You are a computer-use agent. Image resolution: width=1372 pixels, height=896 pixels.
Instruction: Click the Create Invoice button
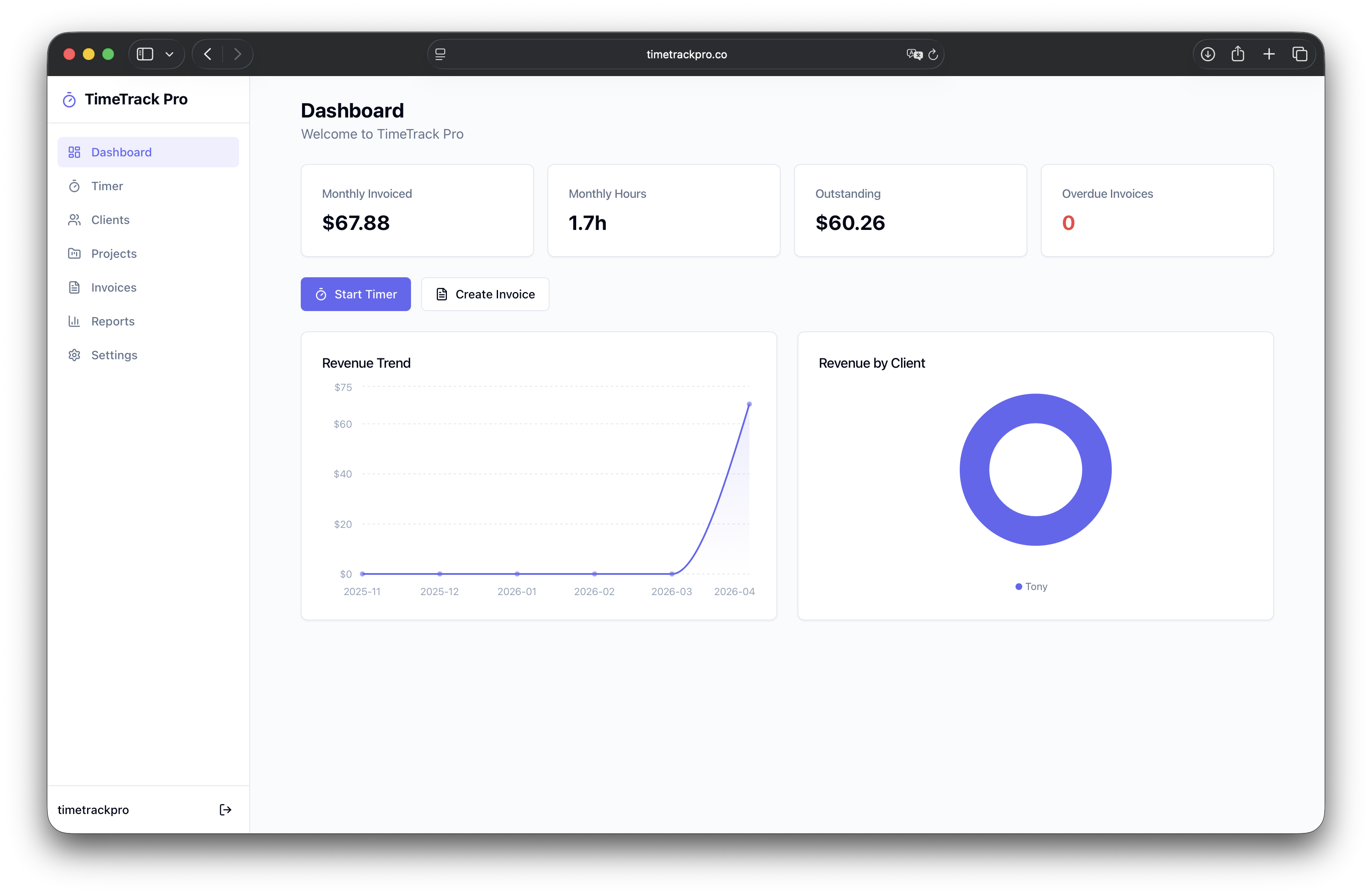485,294
